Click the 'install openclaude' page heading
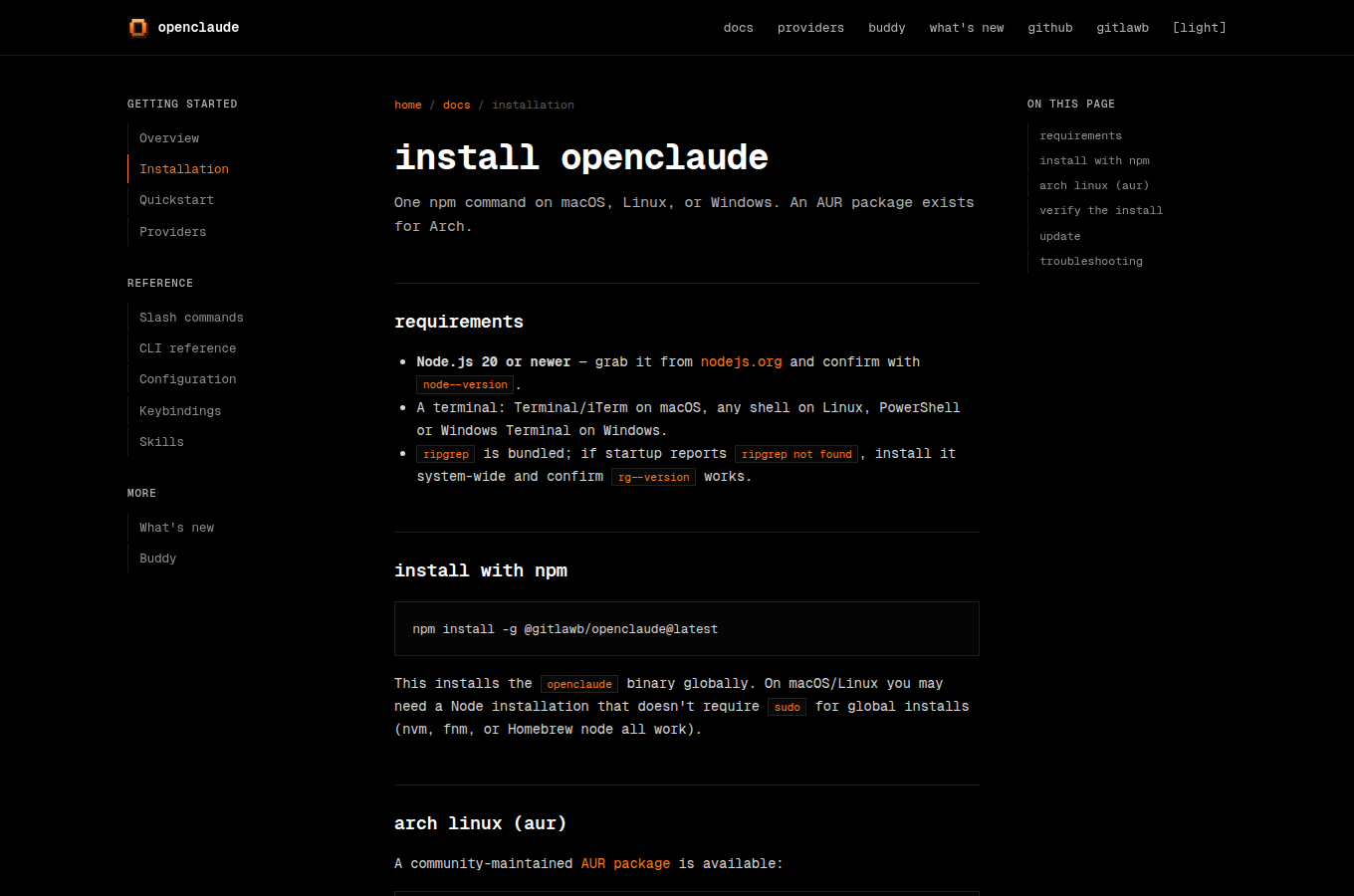The width and height of the screenshot is (1354, 896). [x=581, y=157]
